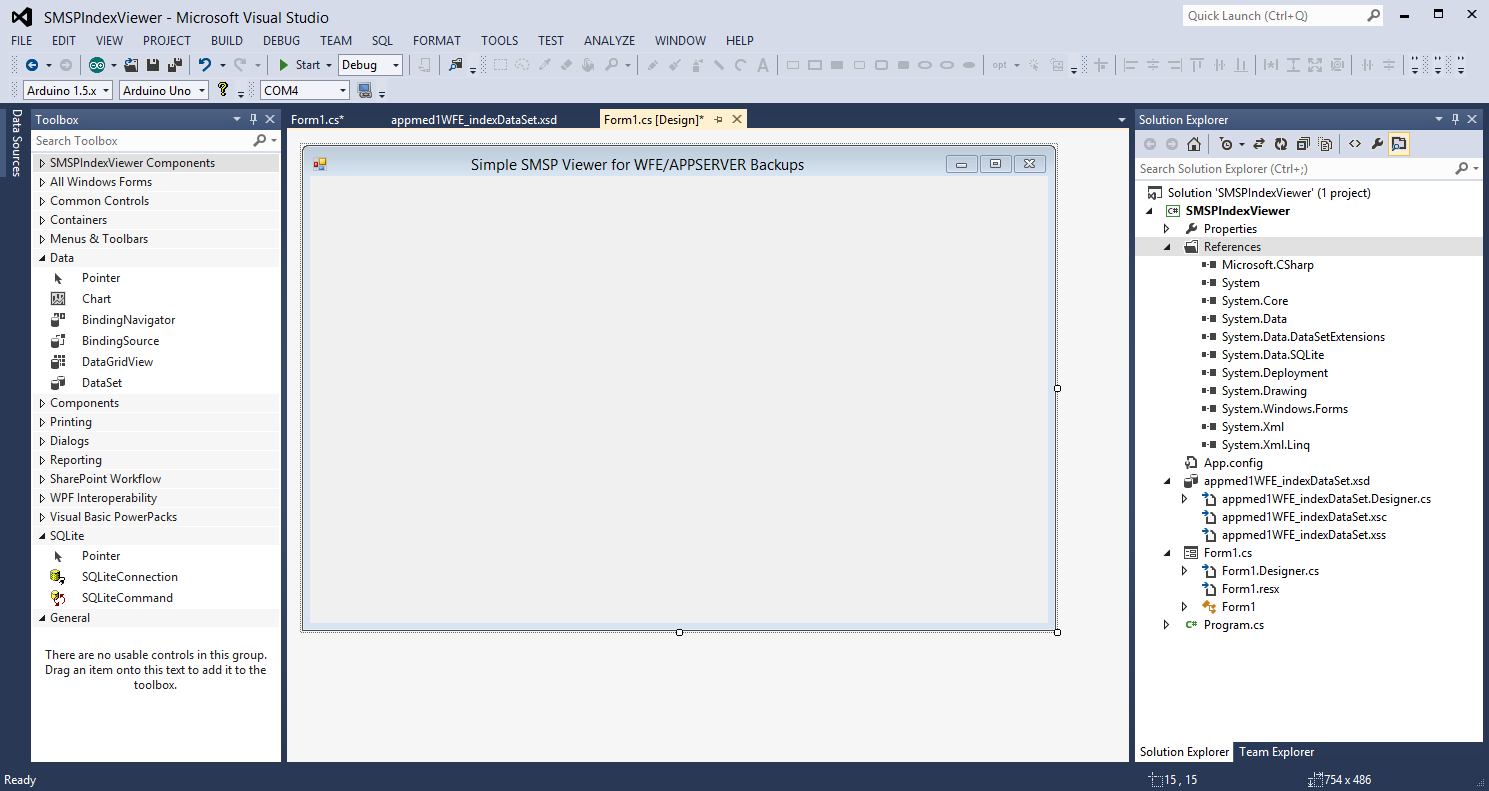The width and height of the screenshot is (1489, 791).
Task: Open the BUILD menu
Action: click(x=227, y=41)
